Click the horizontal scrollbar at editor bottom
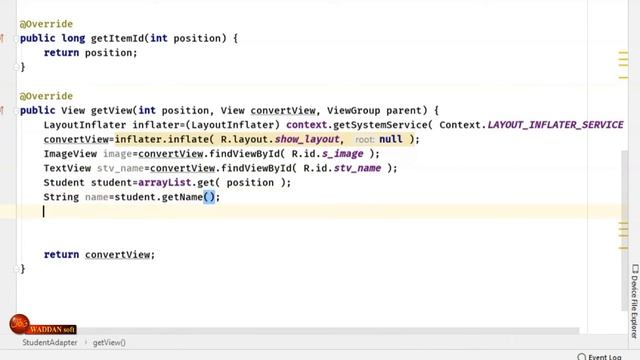This screenshot has width=640, height=360. click(x=327, y=330)
